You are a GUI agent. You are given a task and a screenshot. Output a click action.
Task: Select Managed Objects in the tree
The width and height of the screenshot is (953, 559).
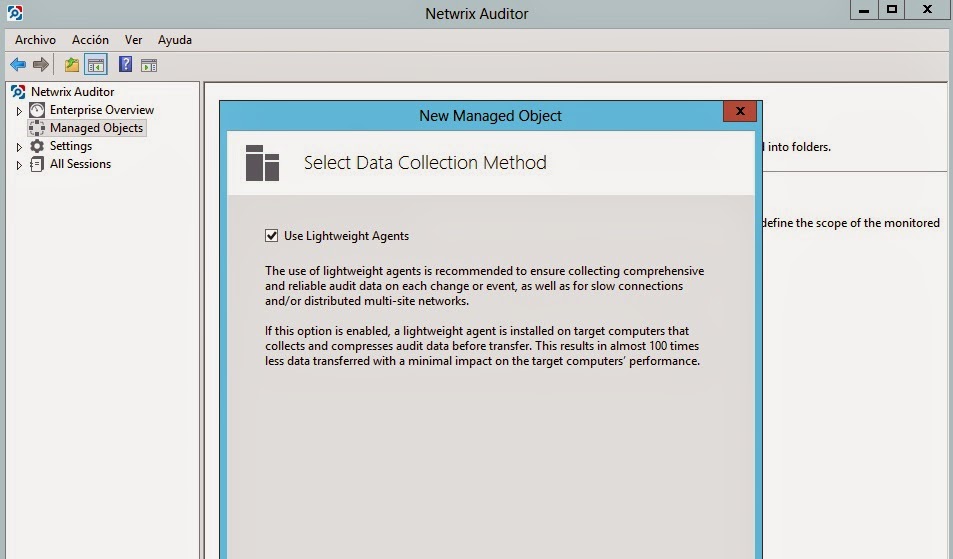(x=96, y=128)
